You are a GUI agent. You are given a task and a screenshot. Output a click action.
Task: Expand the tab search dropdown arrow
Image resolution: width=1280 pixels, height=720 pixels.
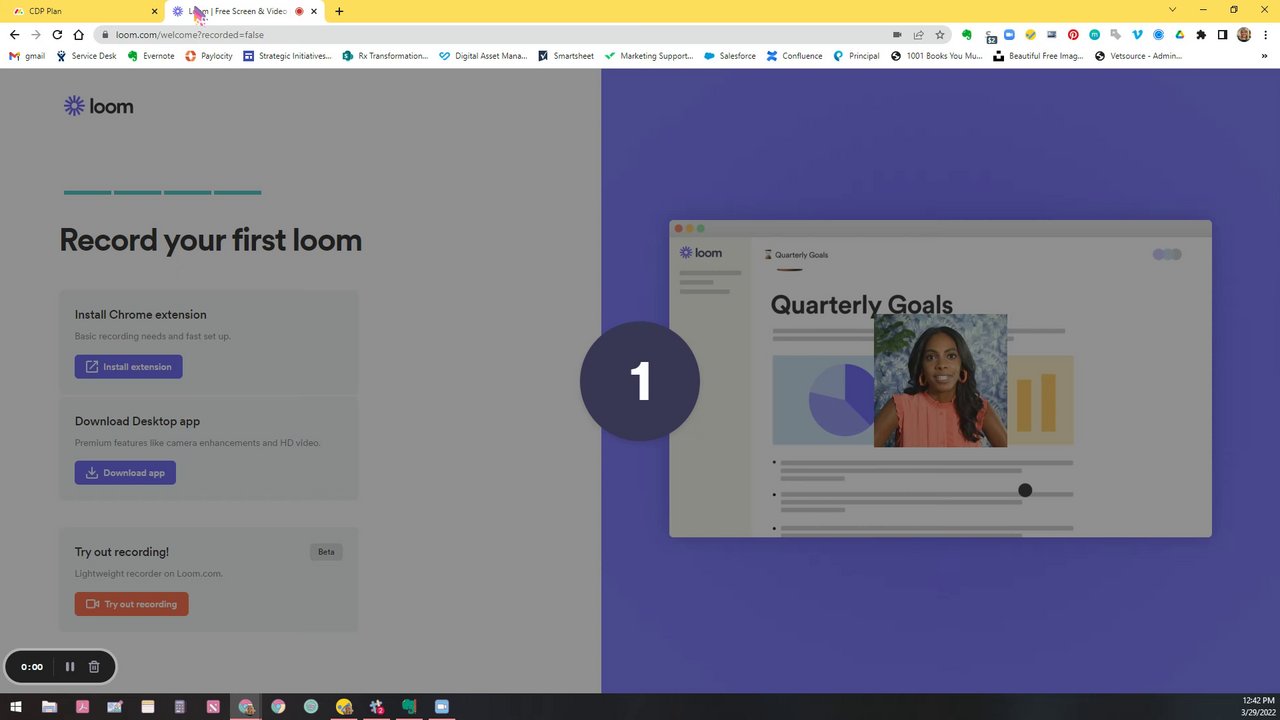tap(1172, 10)
